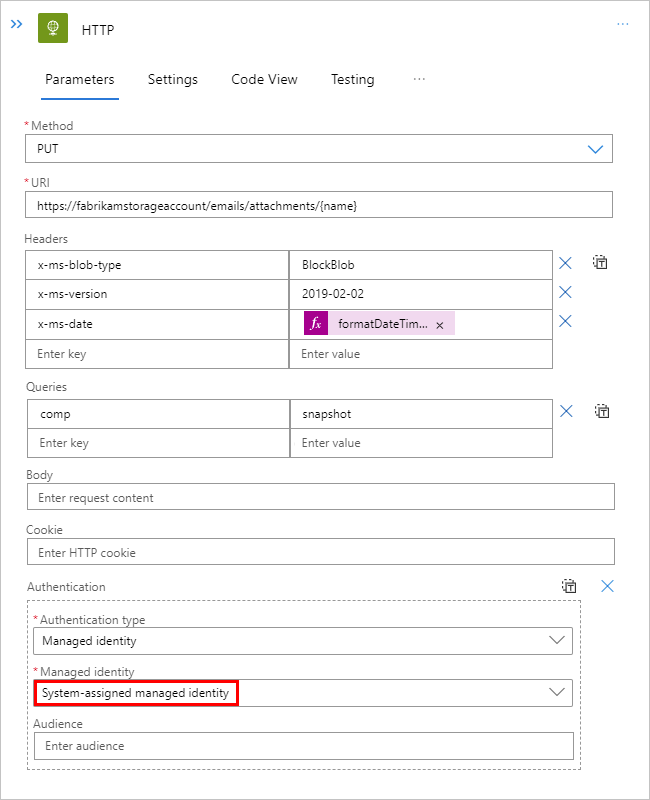Toggle the Authentication text mode icon
Screen dimensions: 650x800
point(569,586)
